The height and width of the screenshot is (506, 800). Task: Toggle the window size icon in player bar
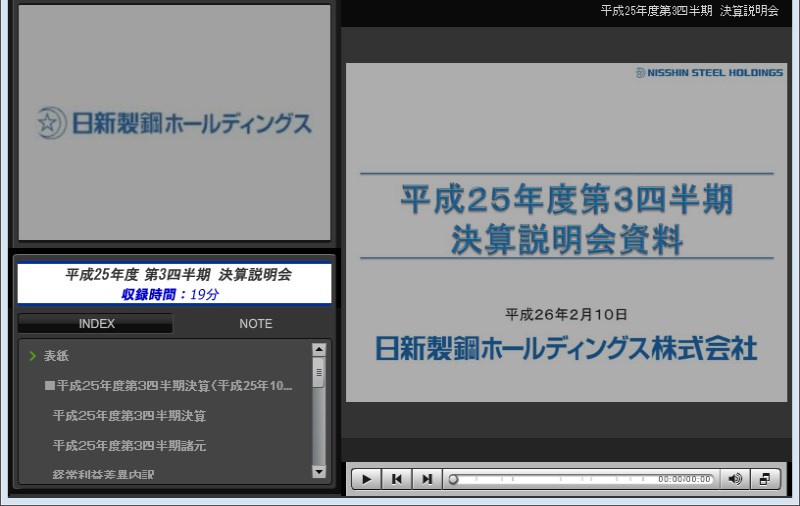[765, 479]
